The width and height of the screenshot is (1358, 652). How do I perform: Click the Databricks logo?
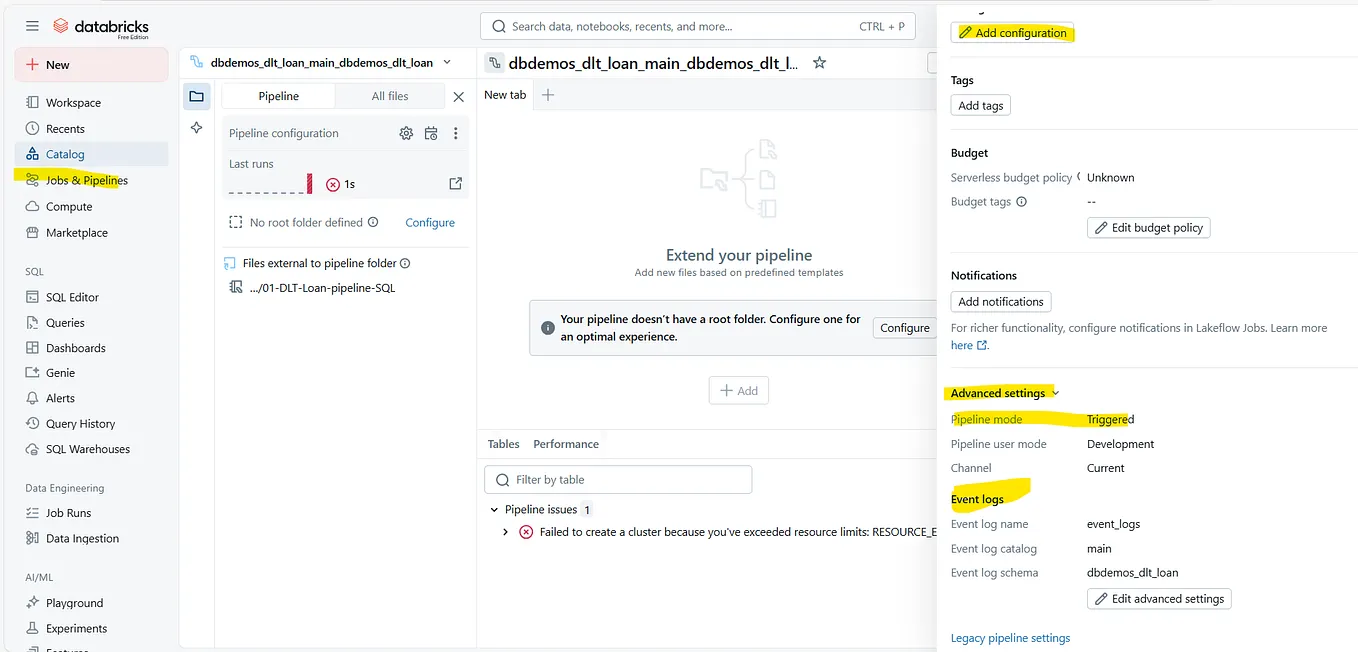pyautogui.click(x=101, y=27)
